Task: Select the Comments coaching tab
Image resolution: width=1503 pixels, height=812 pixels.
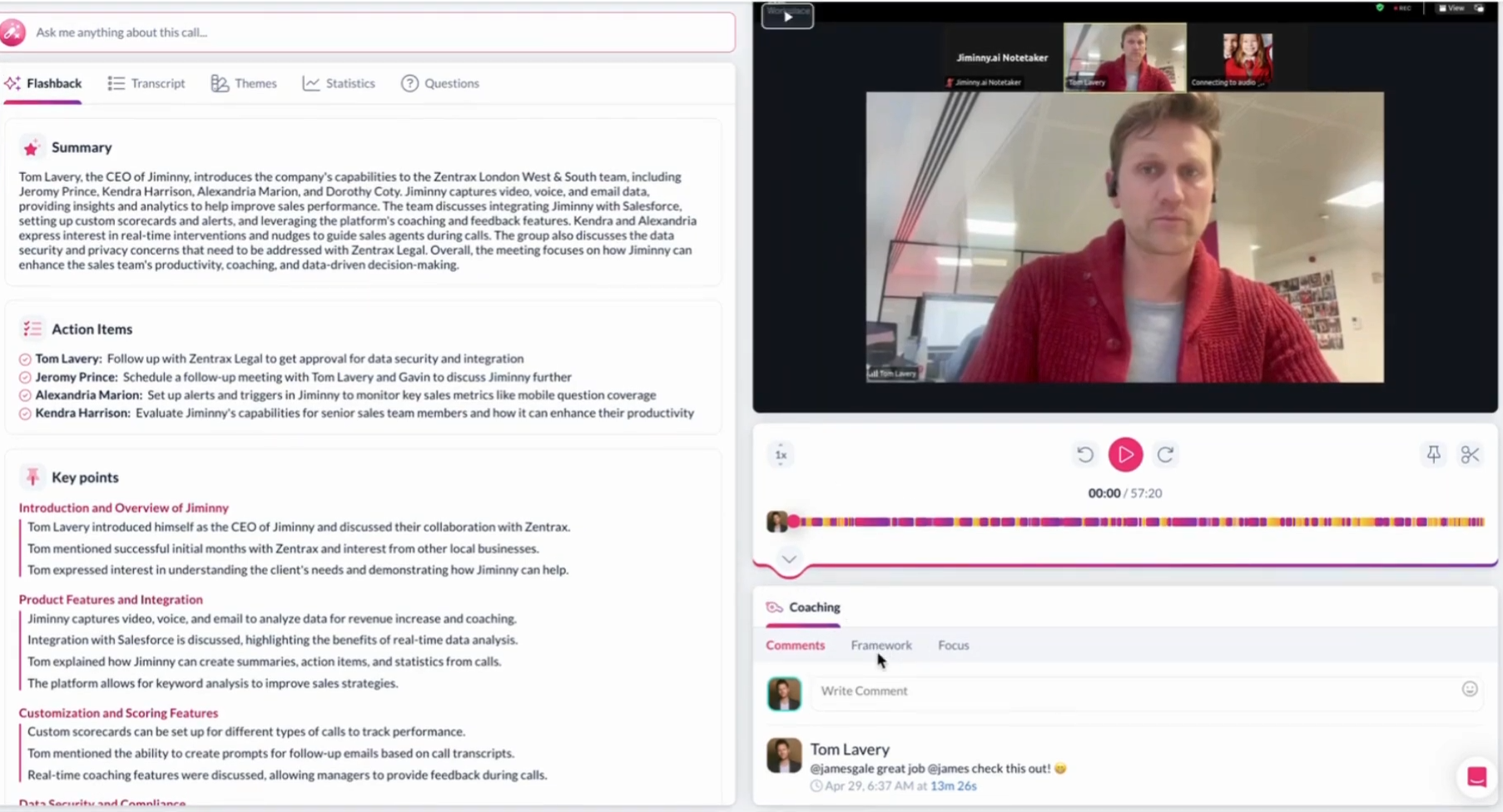Action: tap(796, 645)
